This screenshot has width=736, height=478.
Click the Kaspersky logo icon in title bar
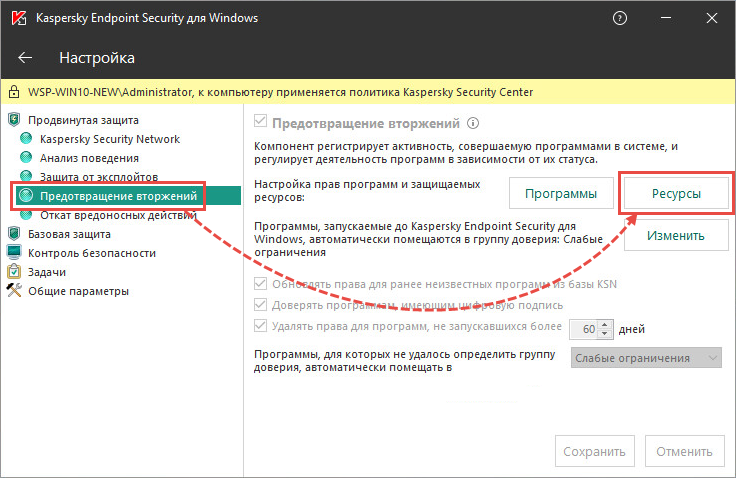click(18, 18)
